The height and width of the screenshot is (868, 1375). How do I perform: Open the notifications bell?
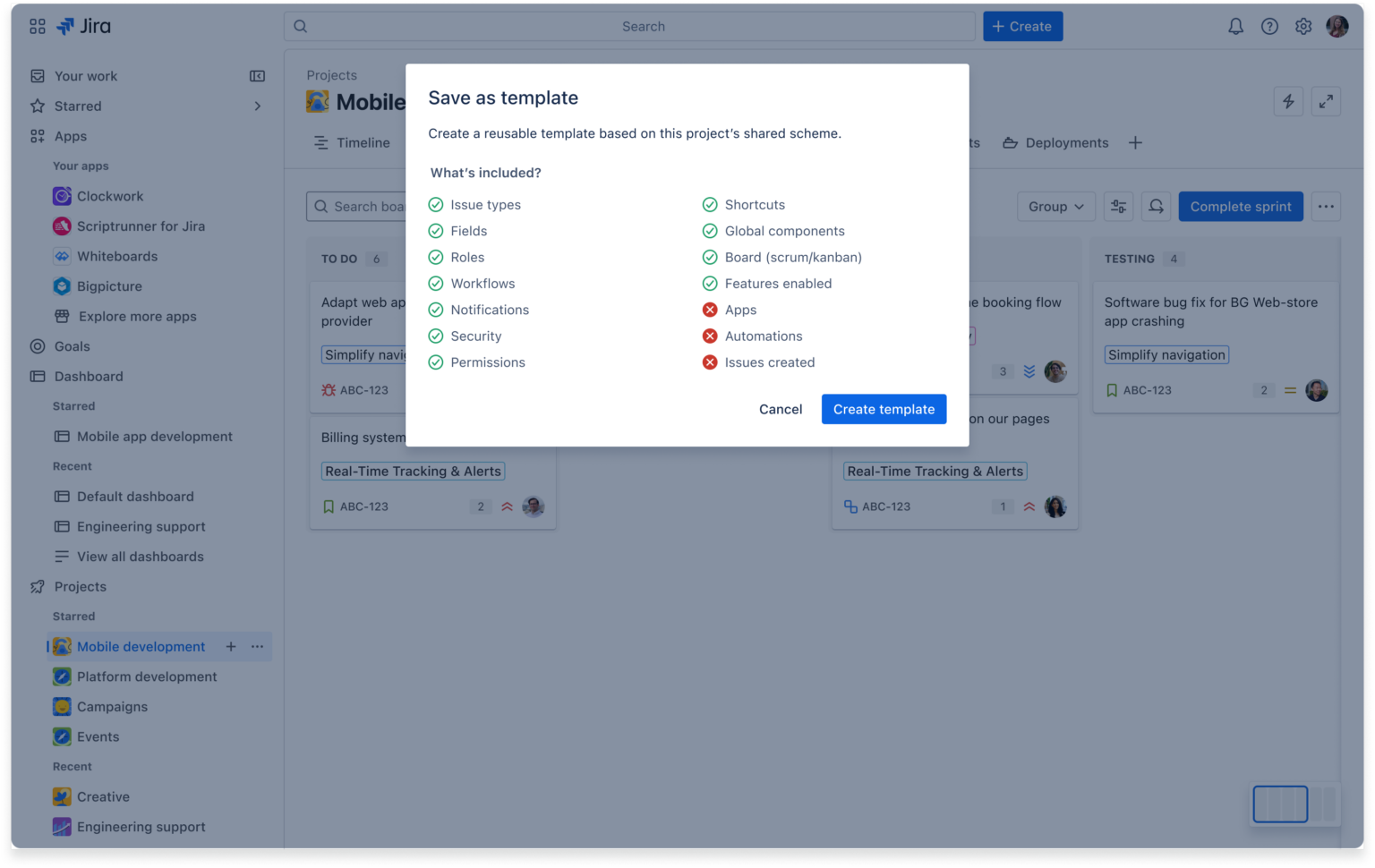pyautogui.click(x=1235, y=26)
